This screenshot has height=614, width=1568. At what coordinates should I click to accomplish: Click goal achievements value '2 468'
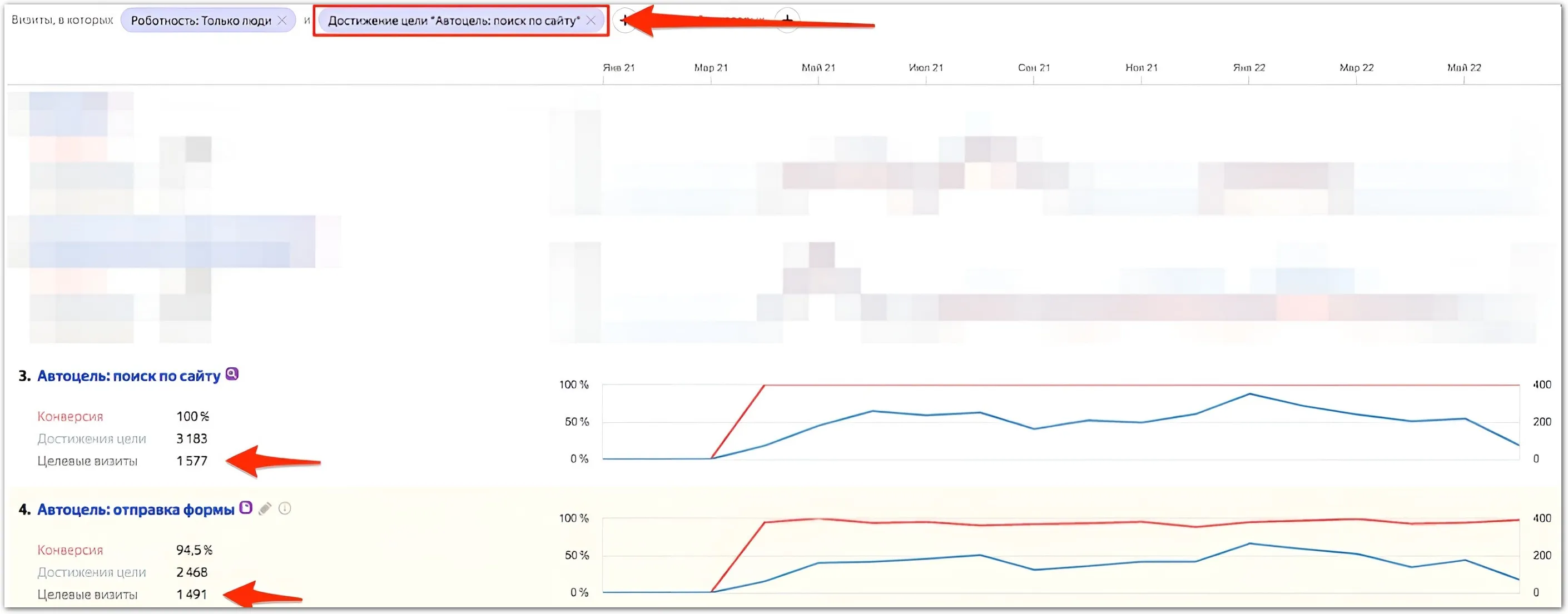(x=192, y=573)
